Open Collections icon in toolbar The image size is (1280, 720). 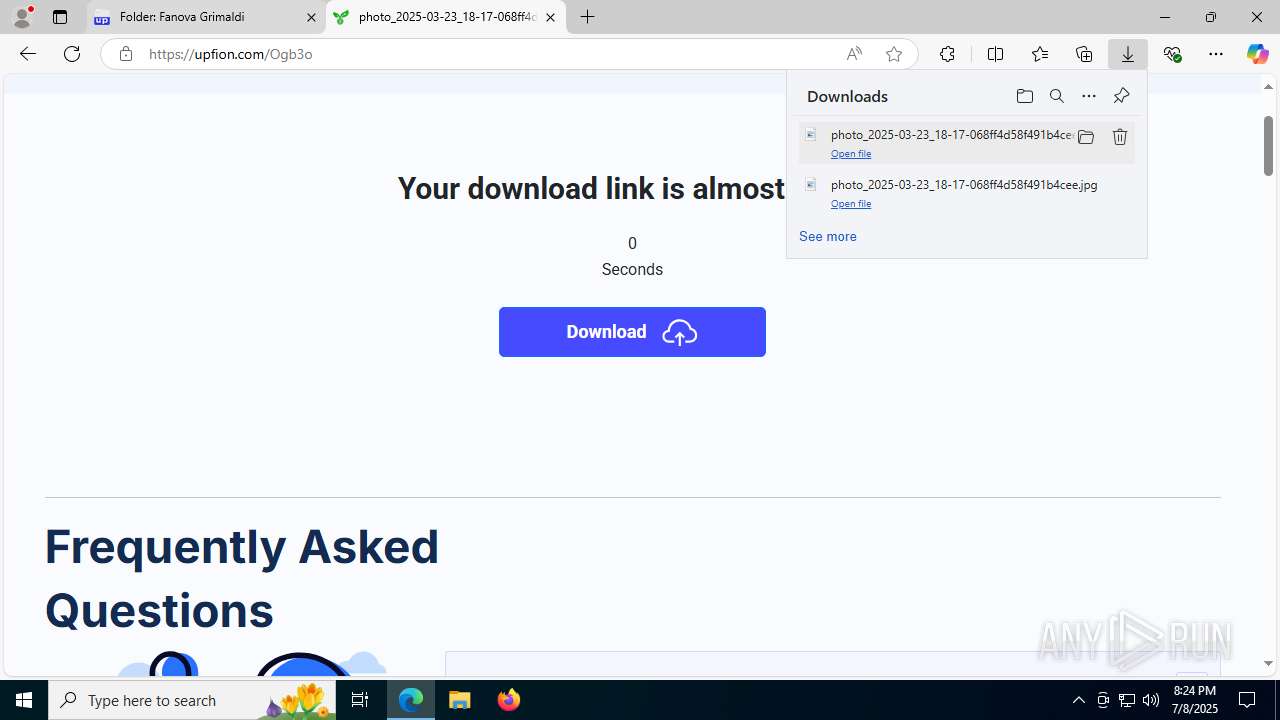point(1084,54)
